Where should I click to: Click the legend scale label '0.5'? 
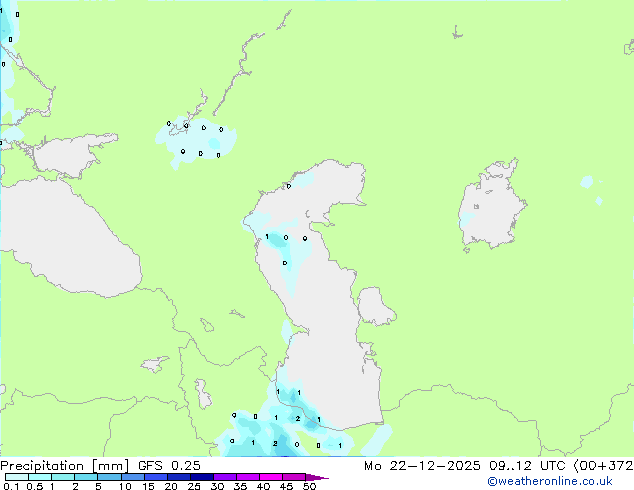click(x=34, y=486)
